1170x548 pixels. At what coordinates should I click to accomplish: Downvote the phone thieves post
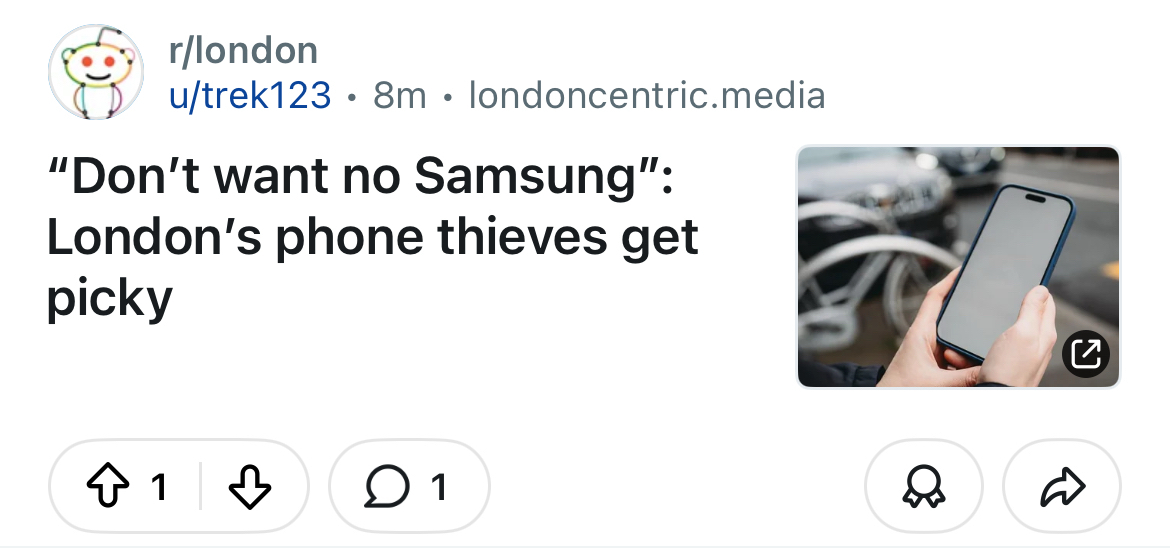pos(250,487)
